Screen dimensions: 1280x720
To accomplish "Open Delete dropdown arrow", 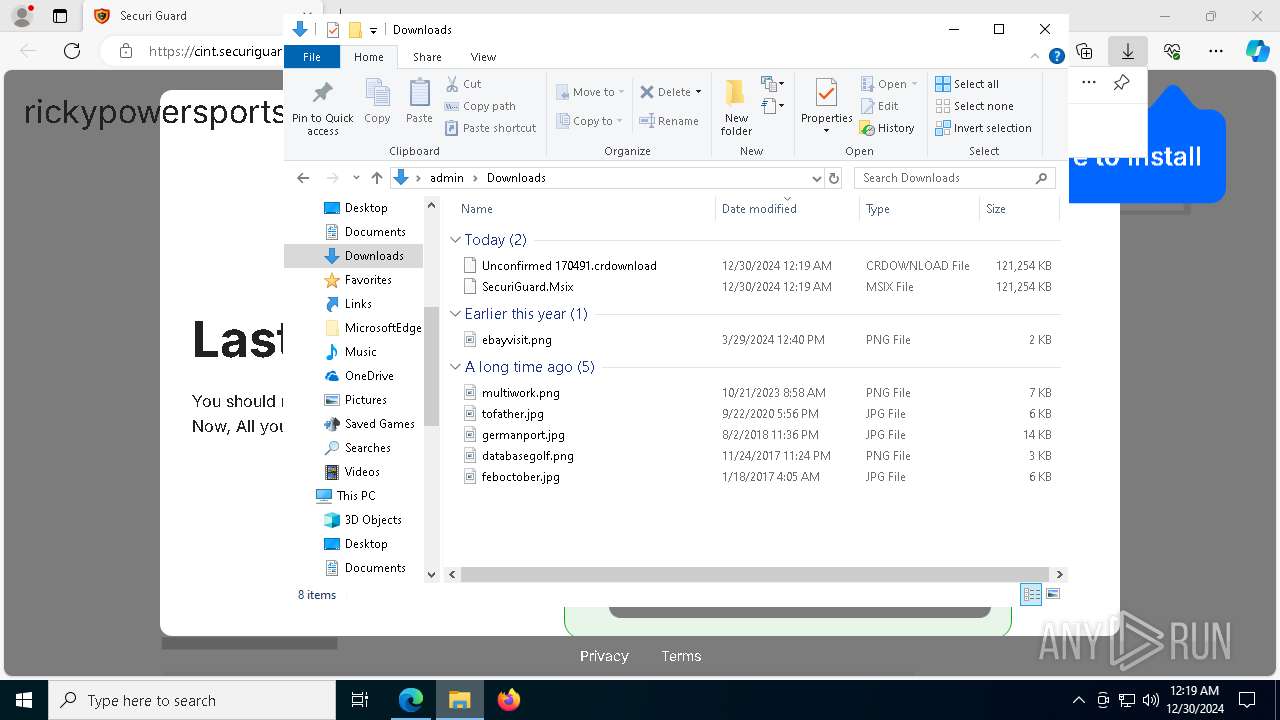I will (x=698, y=92).
